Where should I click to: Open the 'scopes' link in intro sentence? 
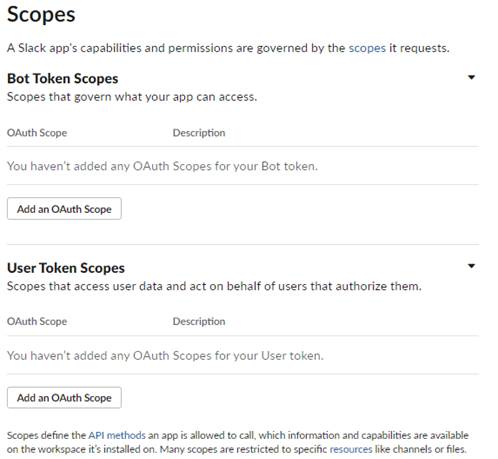[367, 48]
